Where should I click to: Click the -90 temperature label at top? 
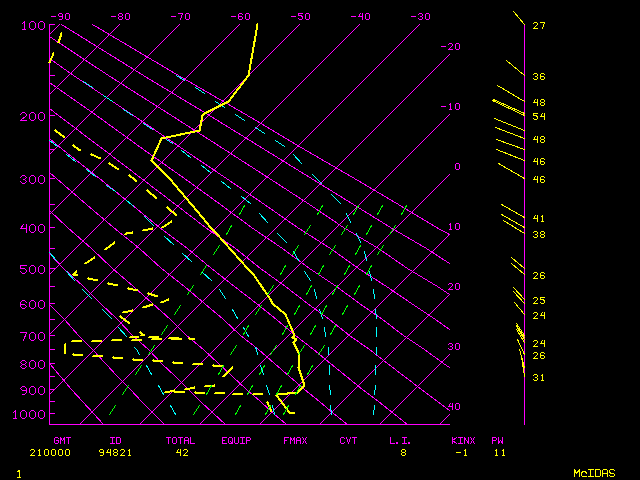click(61, 16)
